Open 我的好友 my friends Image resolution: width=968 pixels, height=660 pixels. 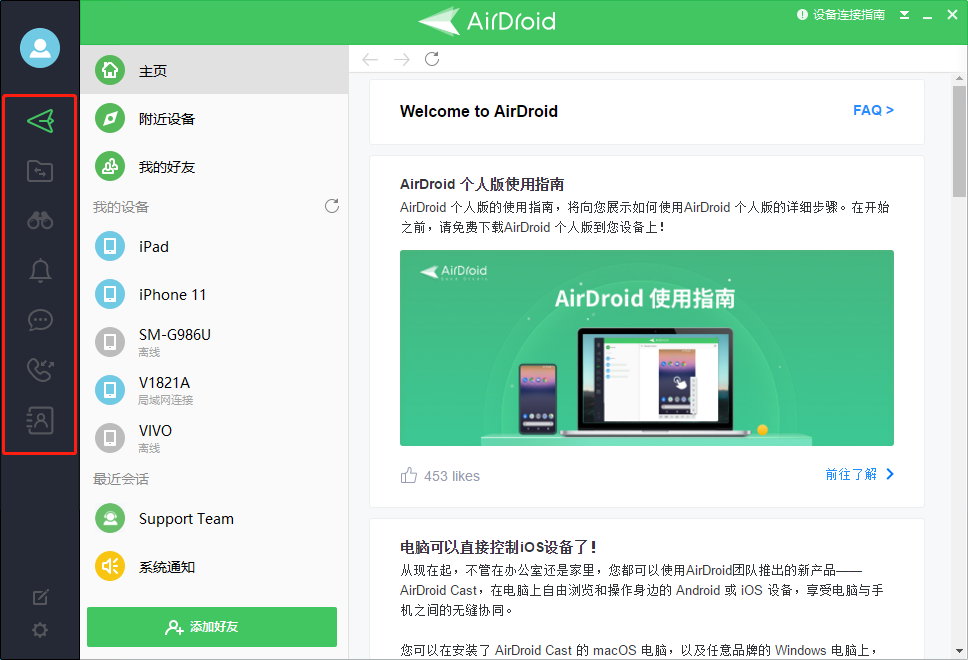214,167
